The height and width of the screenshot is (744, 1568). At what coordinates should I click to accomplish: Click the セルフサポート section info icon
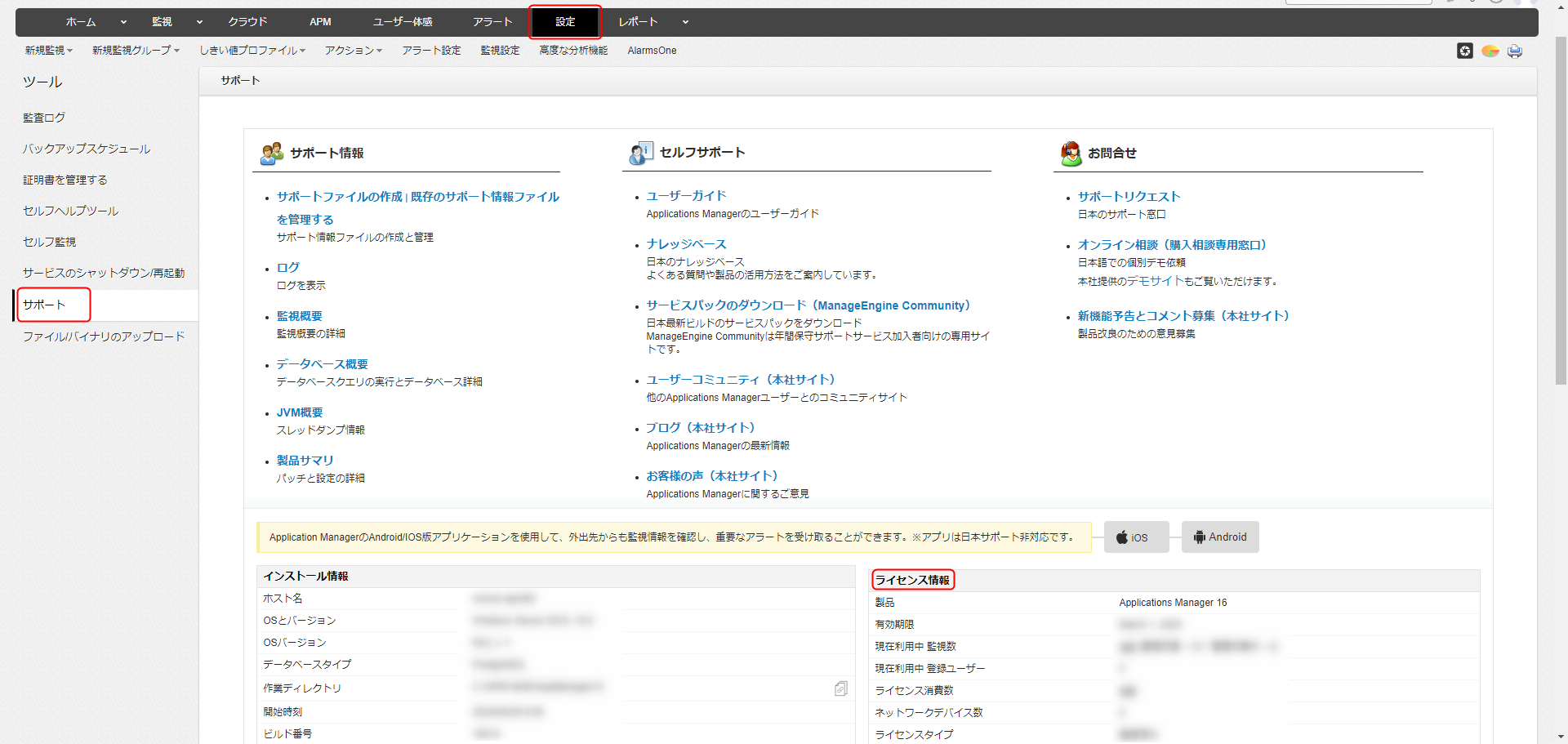641,153
